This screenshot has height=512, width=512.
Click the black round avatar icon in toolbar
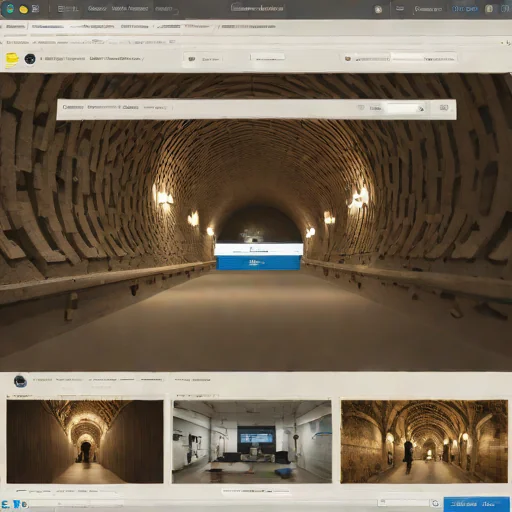pos(30,59)
